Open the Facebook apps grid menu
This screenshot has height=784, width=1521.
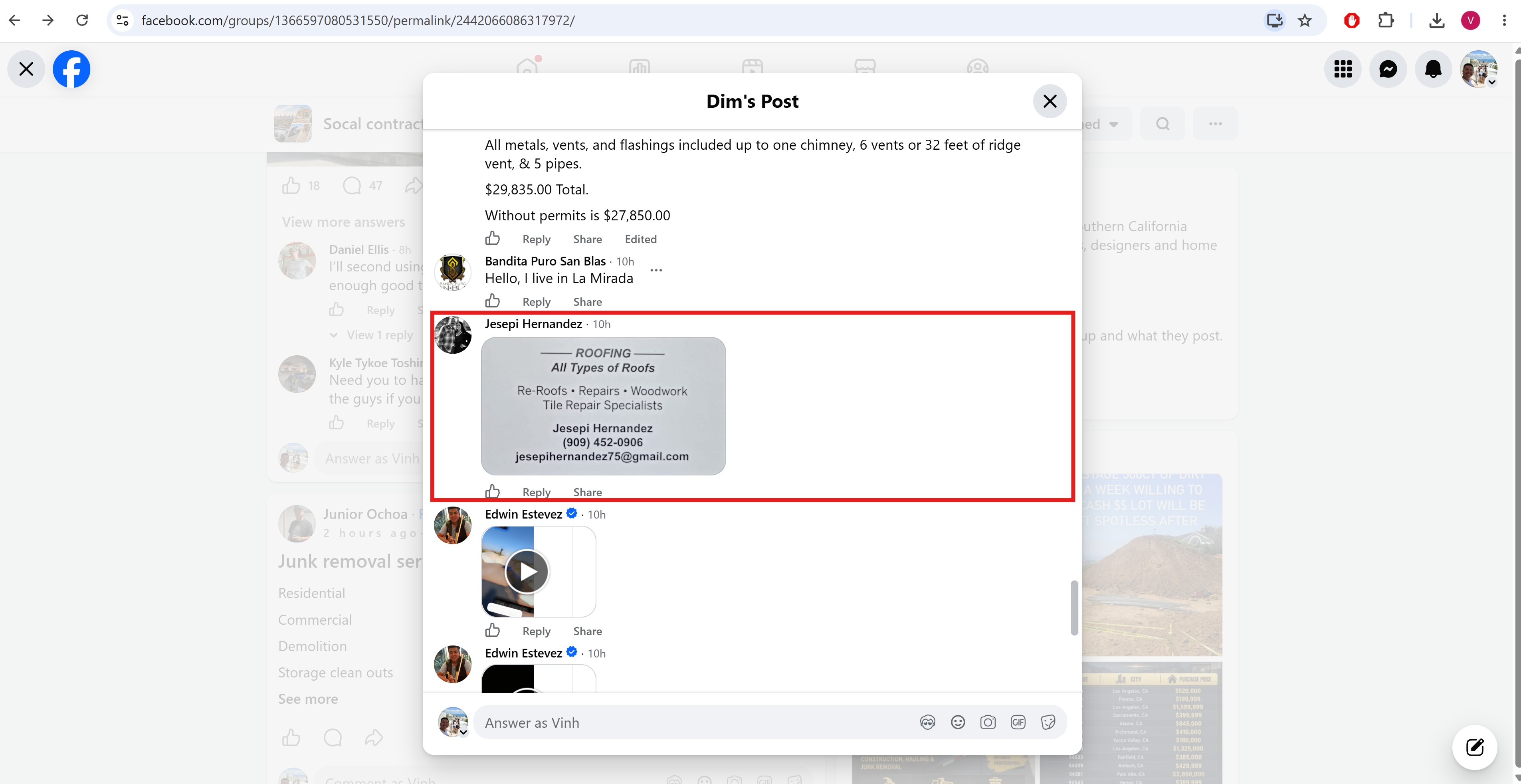tap(1343, 69)
